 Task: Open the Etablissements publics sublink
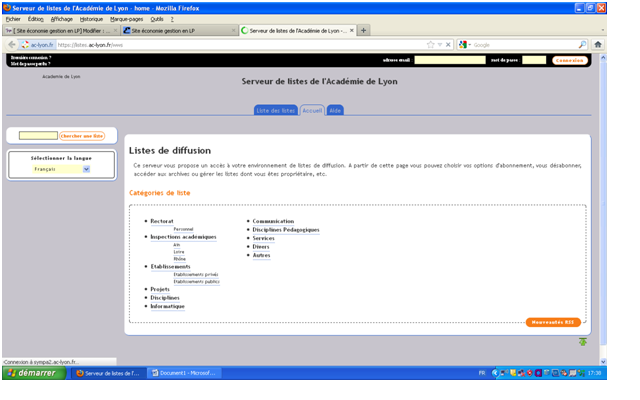[x=197, y=282]
